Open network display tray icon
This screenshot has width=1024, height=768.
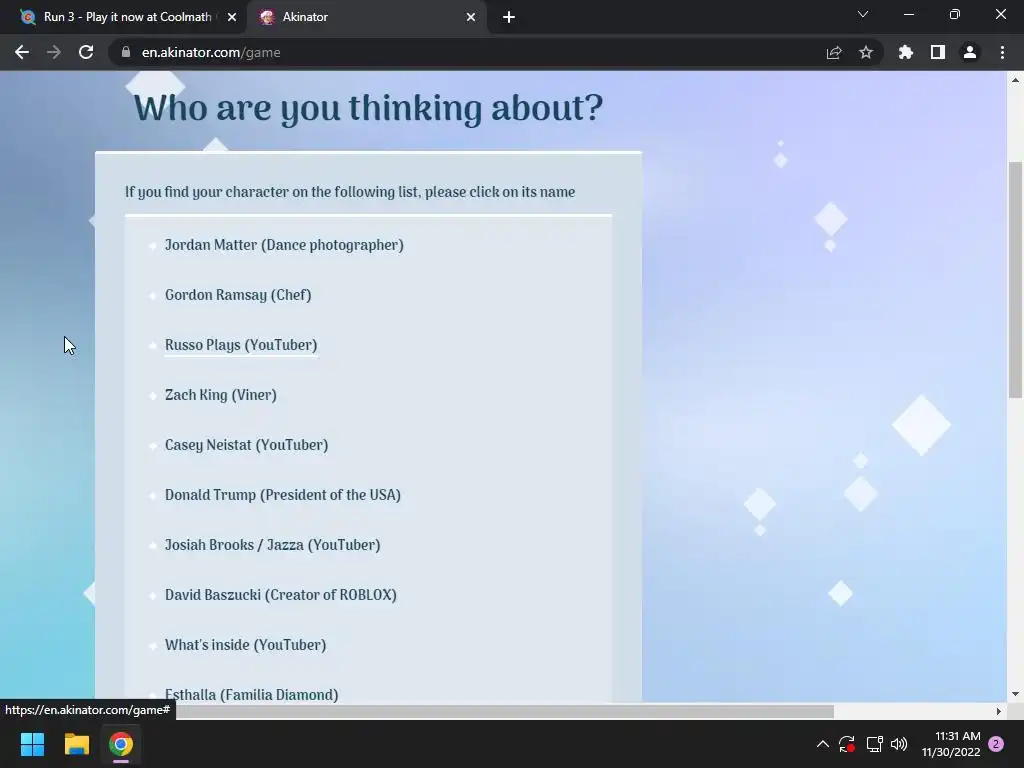[x=874, y=744]
